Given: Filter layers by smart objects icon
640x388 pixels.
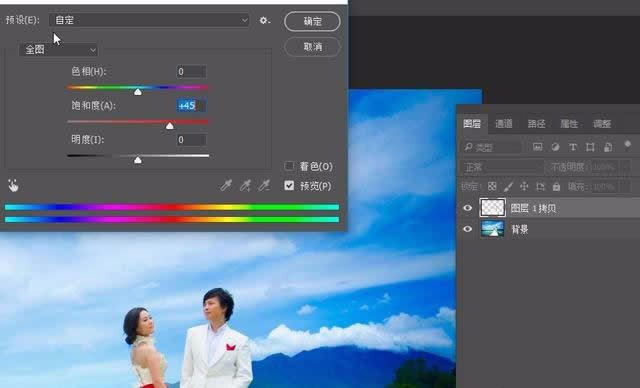Looking at the screenshot, I should pyautogui.click(x=608, y=147).
